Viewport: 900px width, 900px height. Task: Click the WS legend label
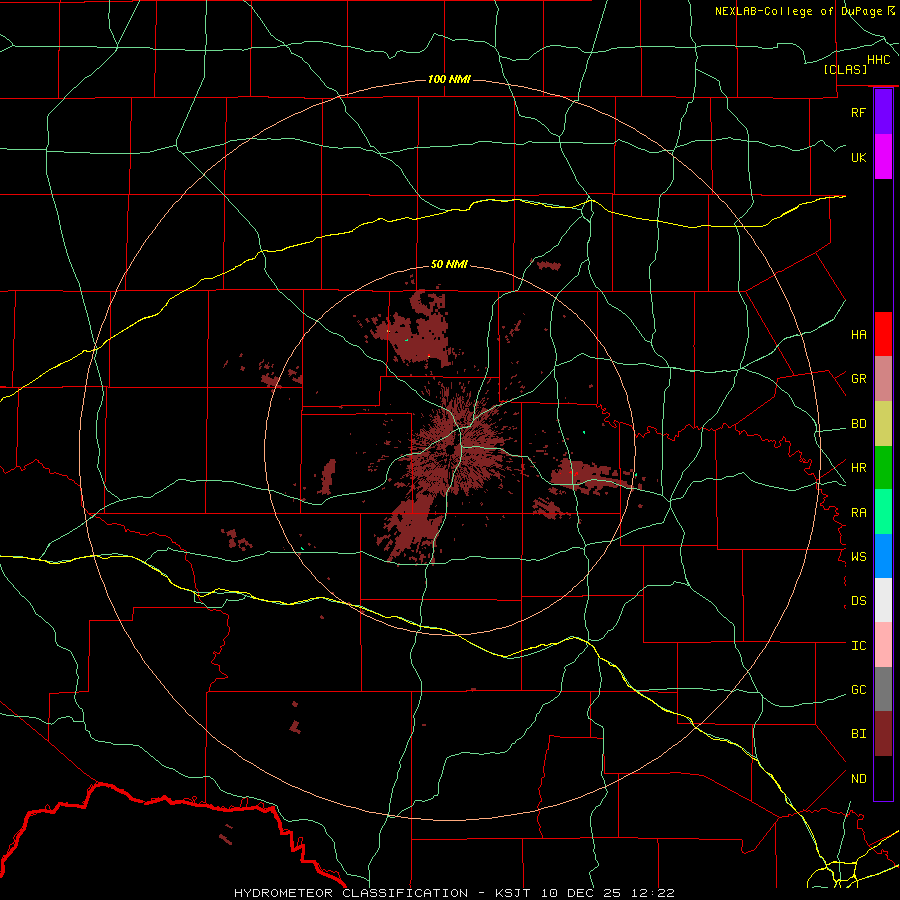point(858,557)
